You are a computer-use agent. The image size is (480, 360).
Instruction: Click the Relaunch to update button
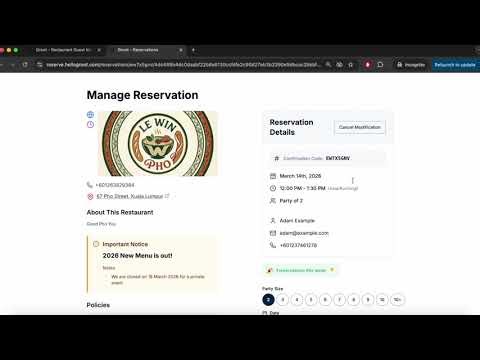455,65
